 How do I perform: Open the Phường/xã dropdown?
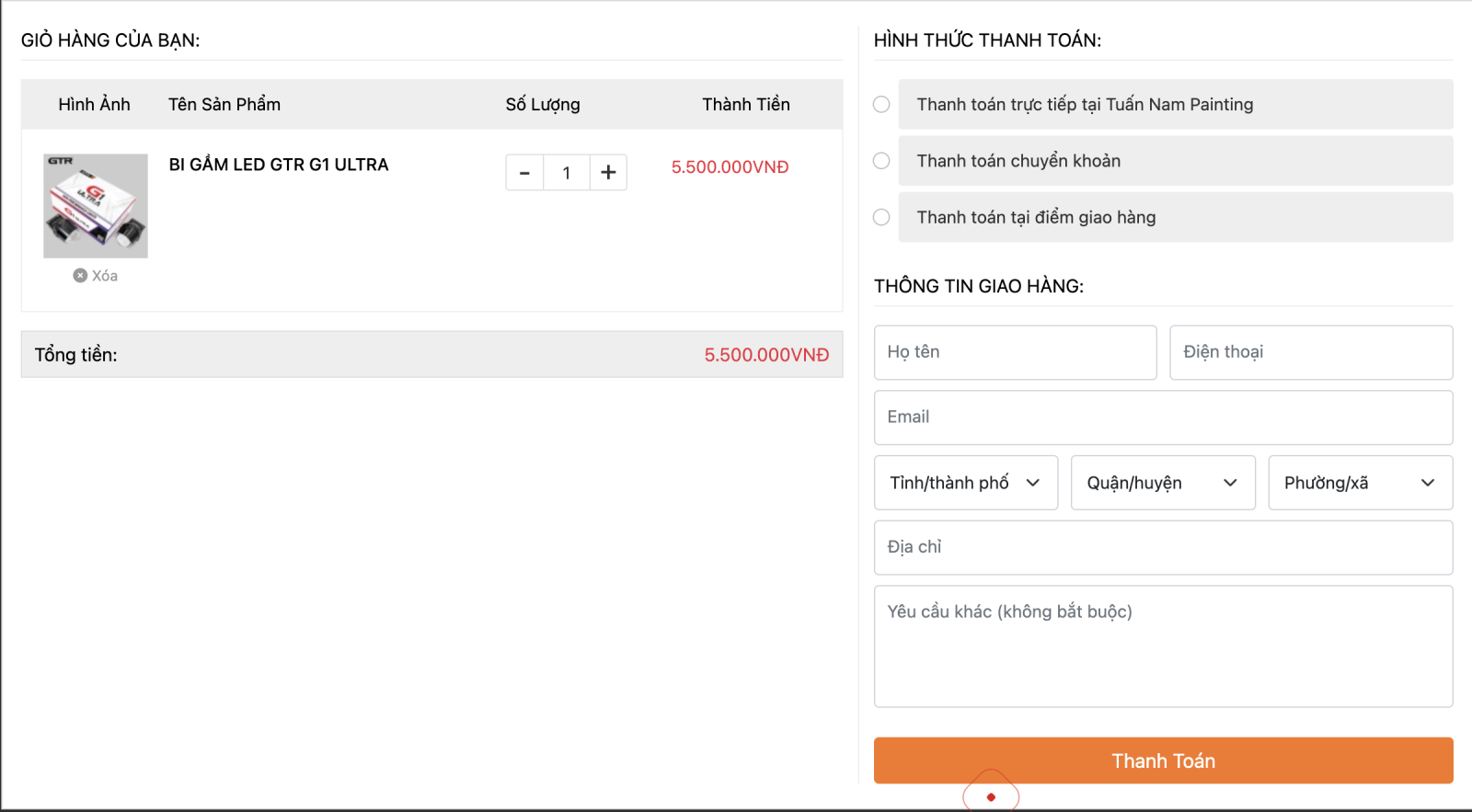click(x=1361, y=483)
